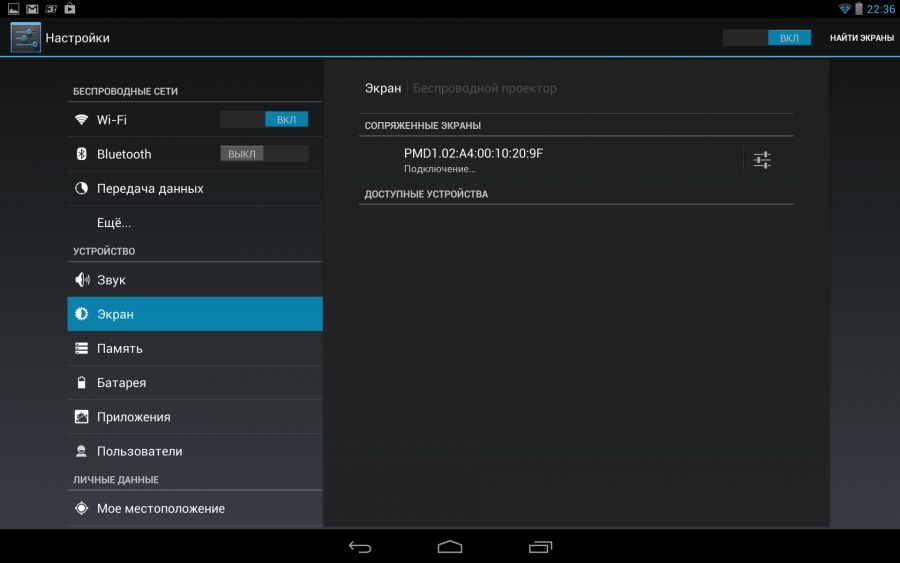Go back via Экран breadcrumb

pos(382,88)
